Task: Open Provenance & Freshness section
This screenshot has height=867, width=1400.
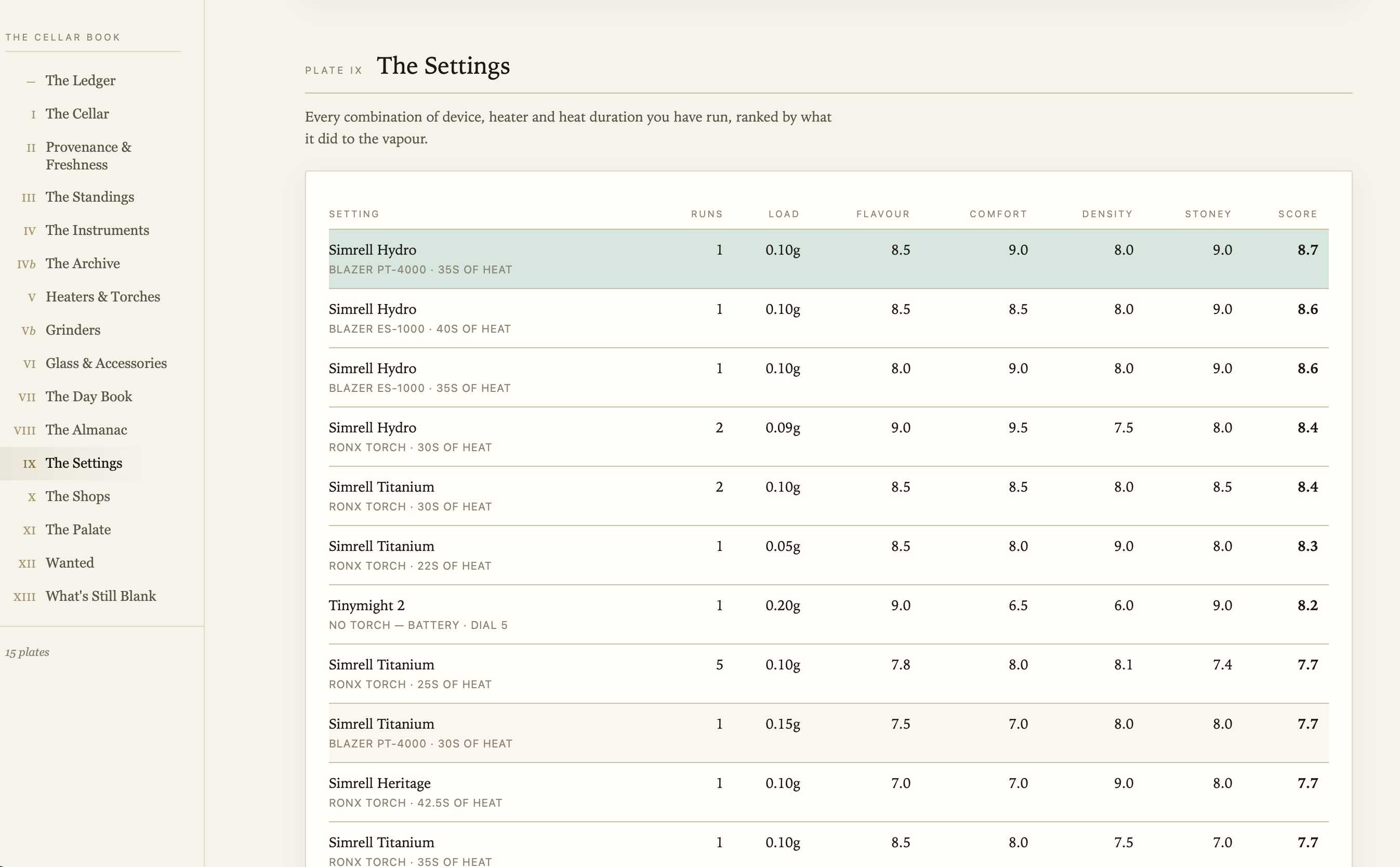Action: coord(88,155)
